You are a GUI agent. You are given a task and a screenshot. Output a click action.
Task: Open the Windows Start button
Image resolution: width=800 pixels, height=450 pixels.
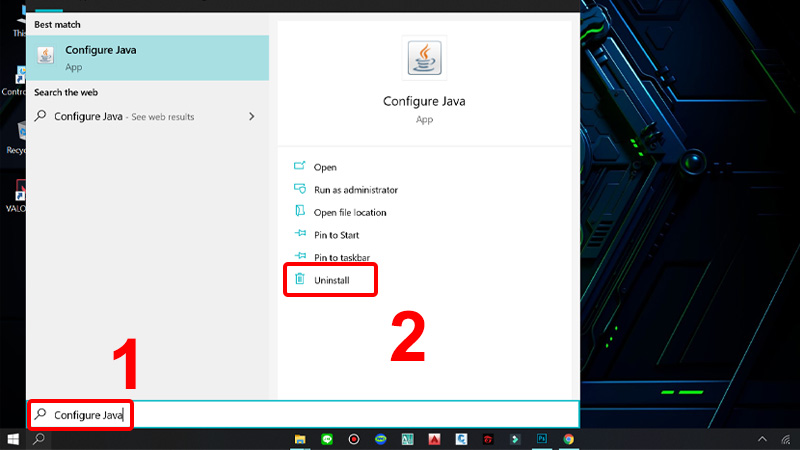click(x=13, y=439)
